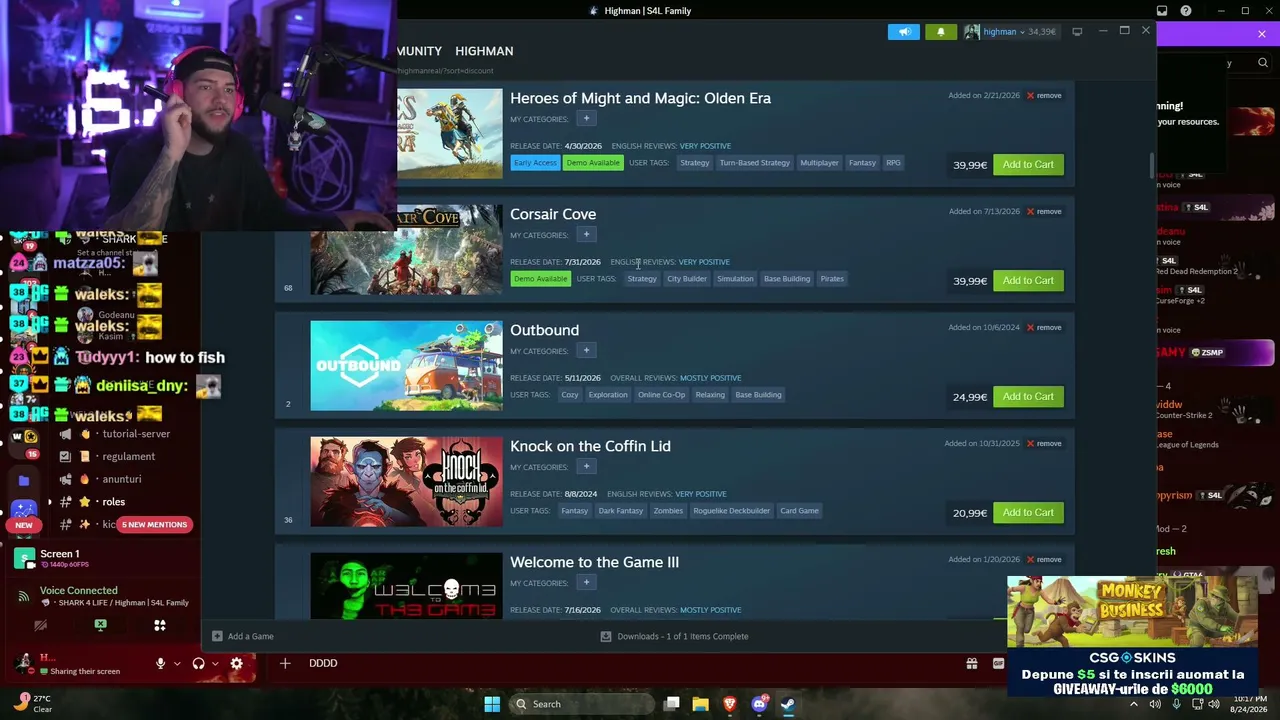Expand Discord audio output options

coord(215,663)
